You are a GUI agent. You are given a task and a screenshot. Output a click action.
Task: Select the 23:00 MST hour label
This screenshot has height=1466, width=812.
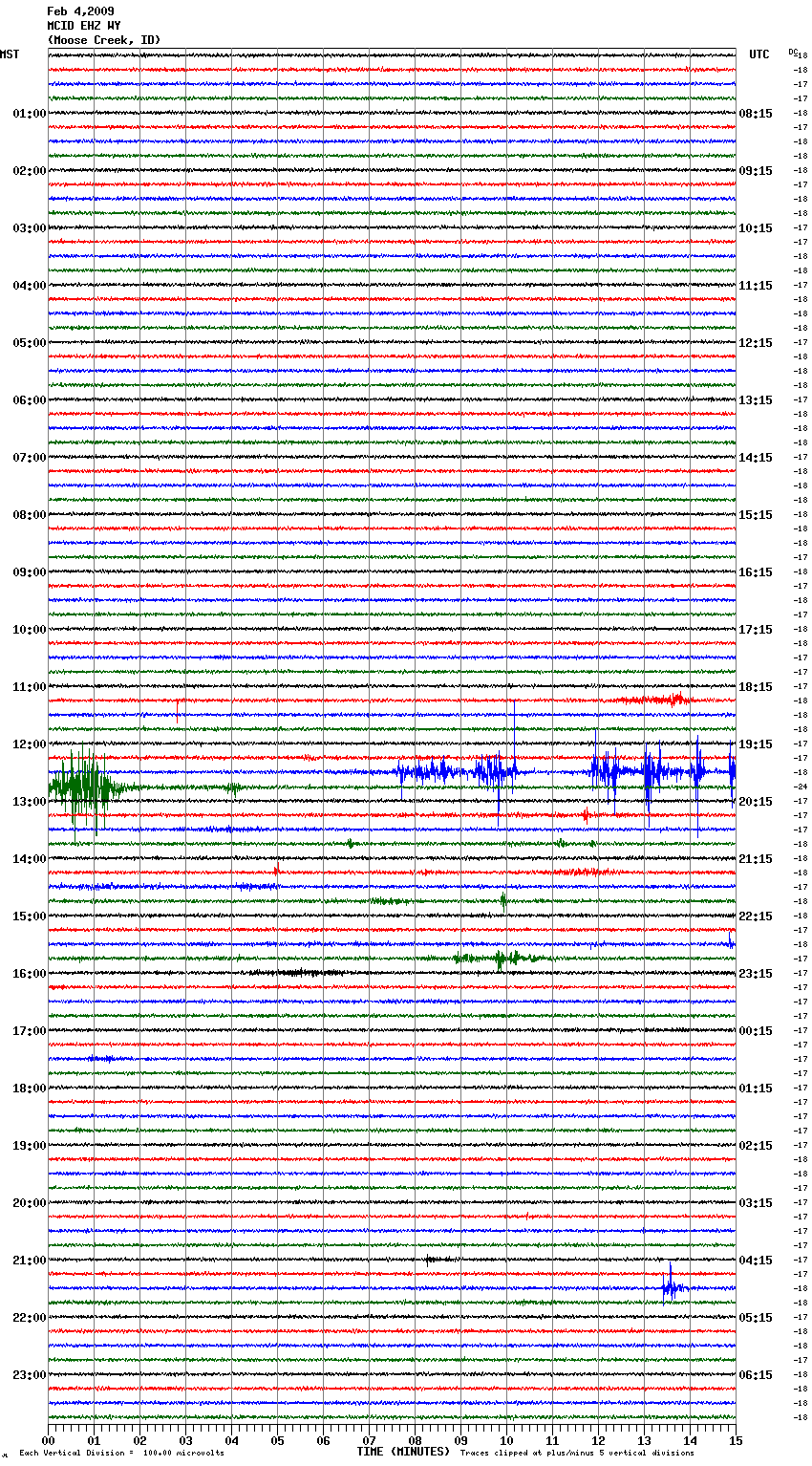point(29,1375)
